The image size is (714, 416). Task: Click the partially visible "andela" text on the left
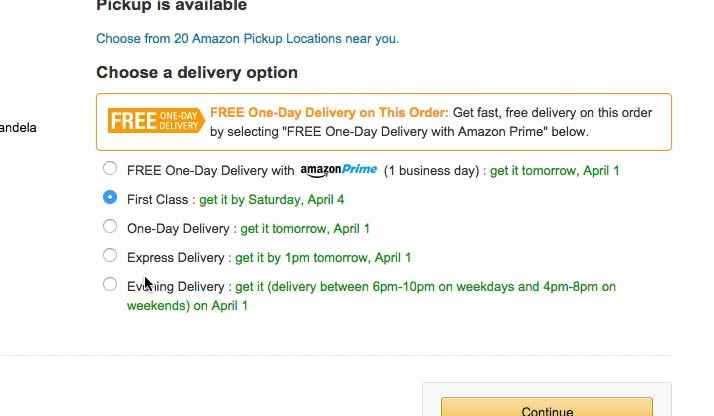tap(18, 128)
